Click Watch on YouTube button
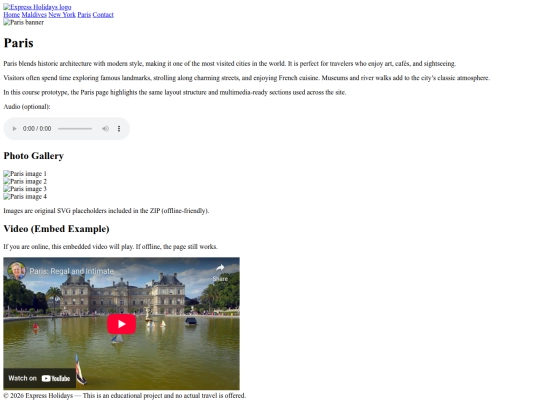This screenshot has height=405, width=540. [39, 378]
